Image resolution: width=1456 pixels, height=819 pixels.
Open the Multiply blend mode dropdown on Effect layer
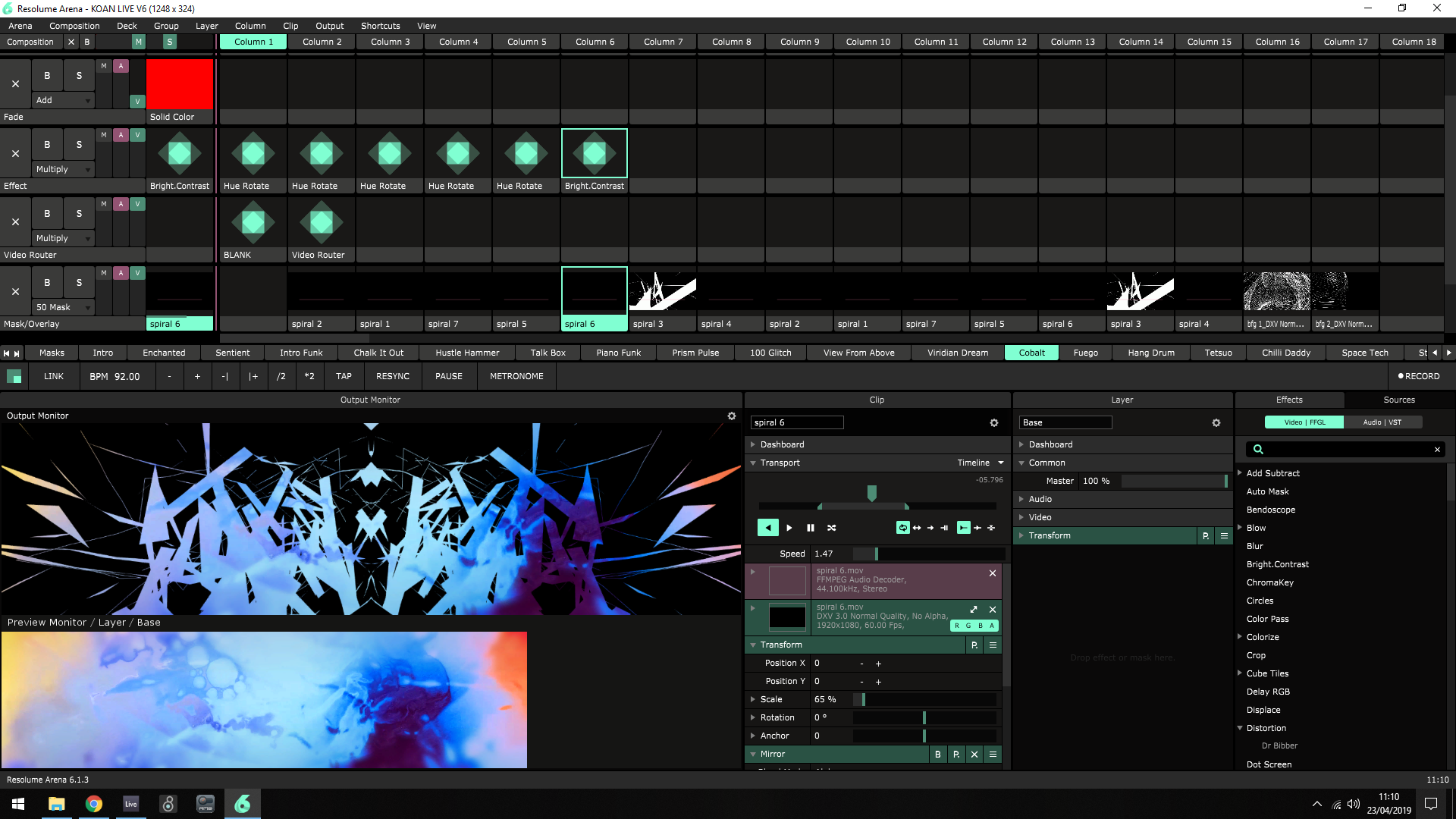pos(64,169)
